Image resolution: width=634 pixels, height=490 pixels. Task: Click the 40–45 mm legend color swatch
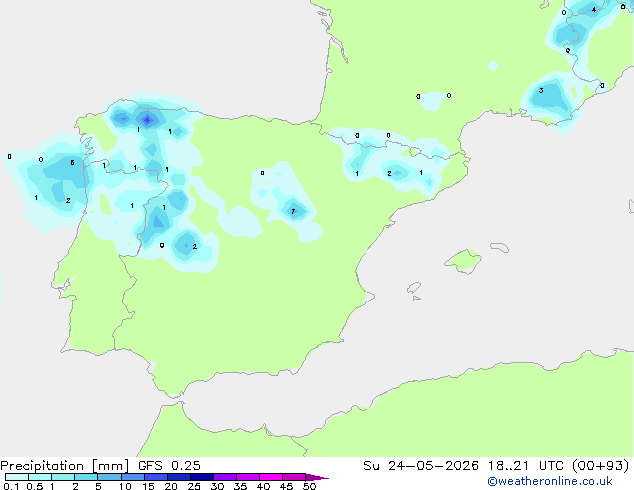point(271,477)
